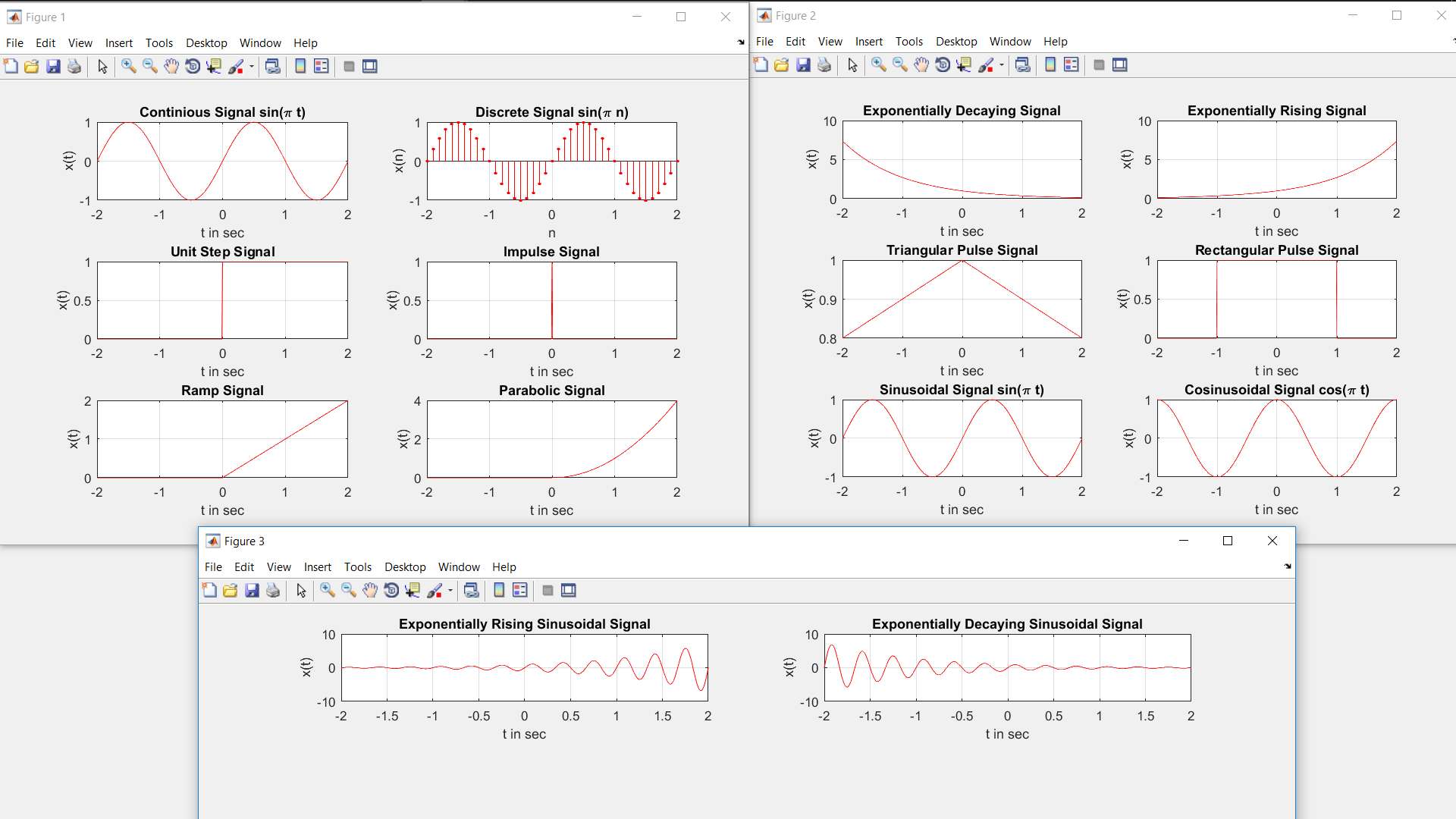Select Brush data tool in Figure 3
This screenshot has height=819, width=1456.
(435, 591)
